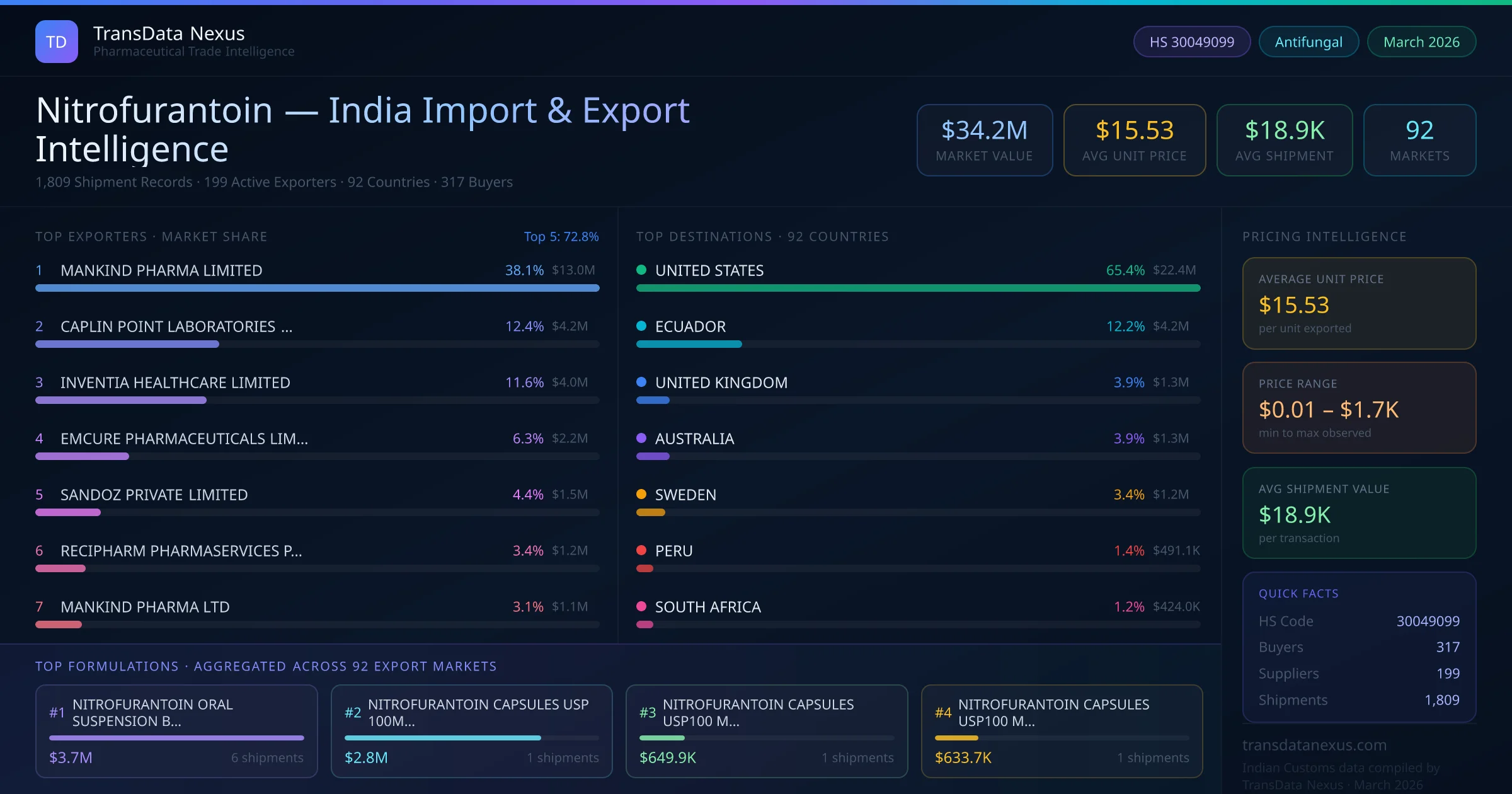Open the #1 Nitrofurantoin Oral Suspension card
The image size is (1512, 794).
click(x=176, y=731)
